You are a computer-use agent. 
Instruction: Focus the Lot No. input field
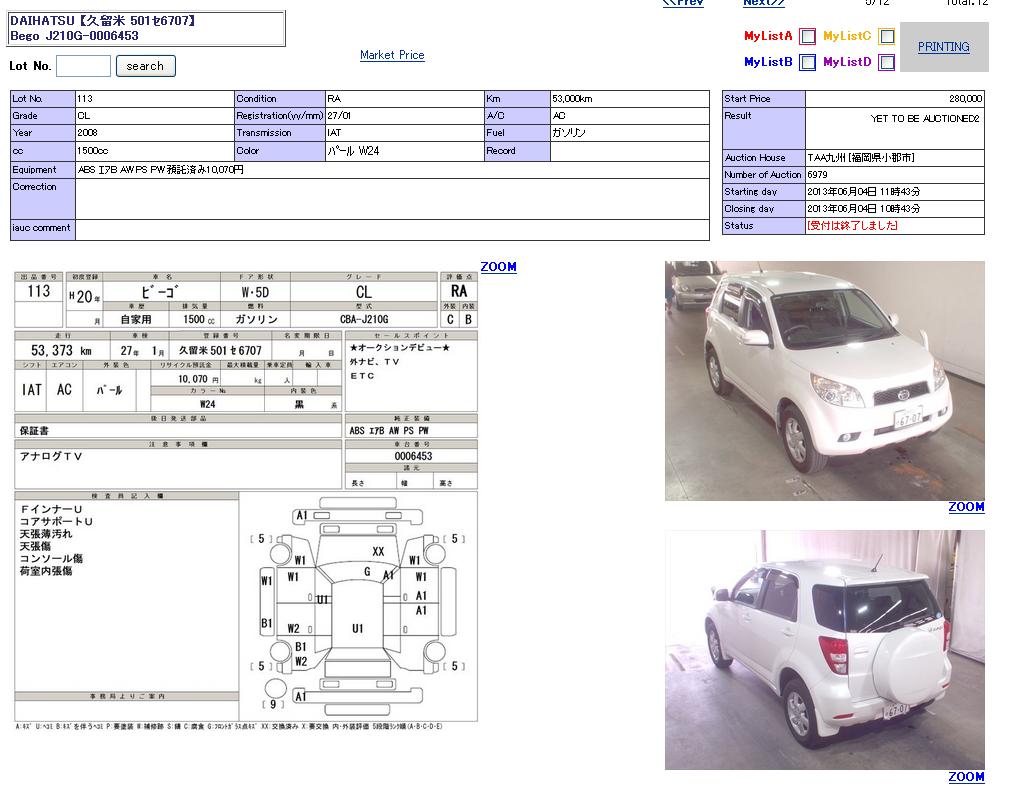[x=83, y=66]
